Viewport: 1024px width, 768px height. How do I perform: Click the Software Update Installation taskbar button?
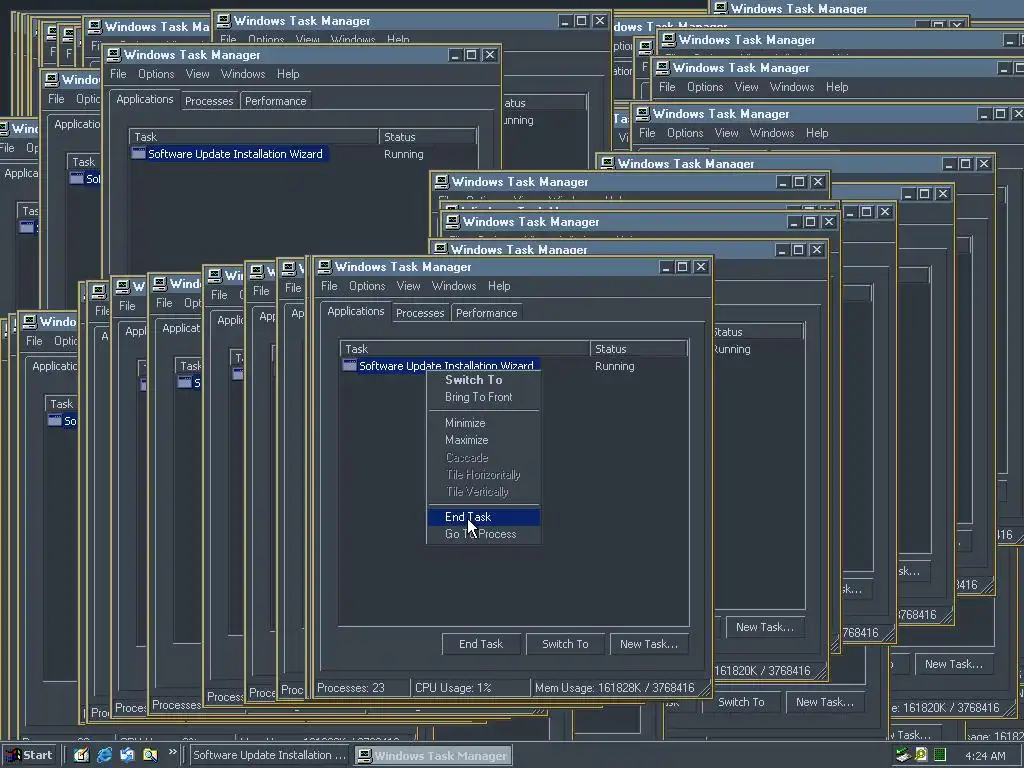coord(270,755)
